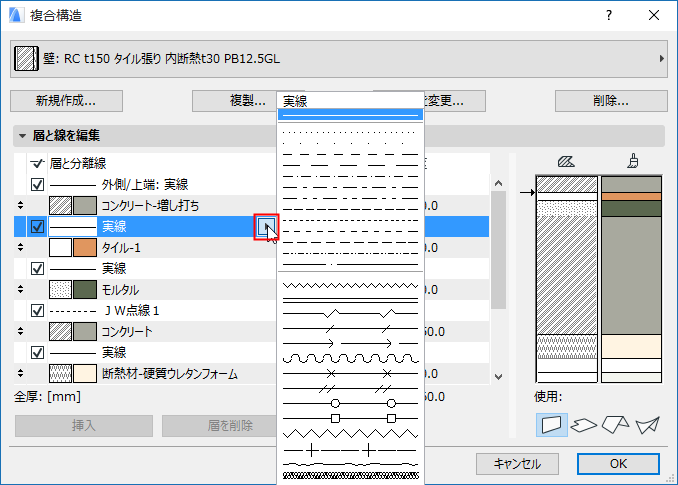Image resolution: width=678 pixels, height=485 pixels.
Task: Click layer list scroll up arrow
Action: [499, 183]
